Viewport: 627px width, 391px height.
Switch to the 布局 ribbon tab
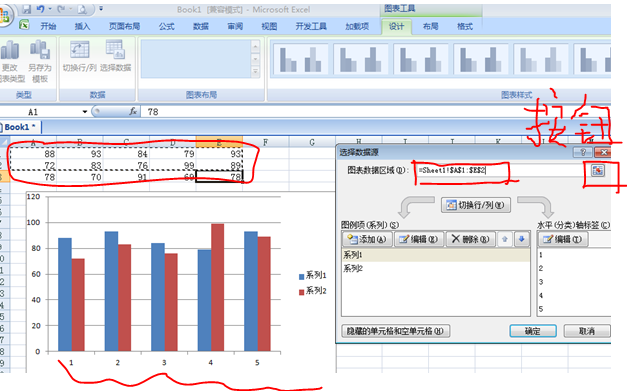click(431, 26)
